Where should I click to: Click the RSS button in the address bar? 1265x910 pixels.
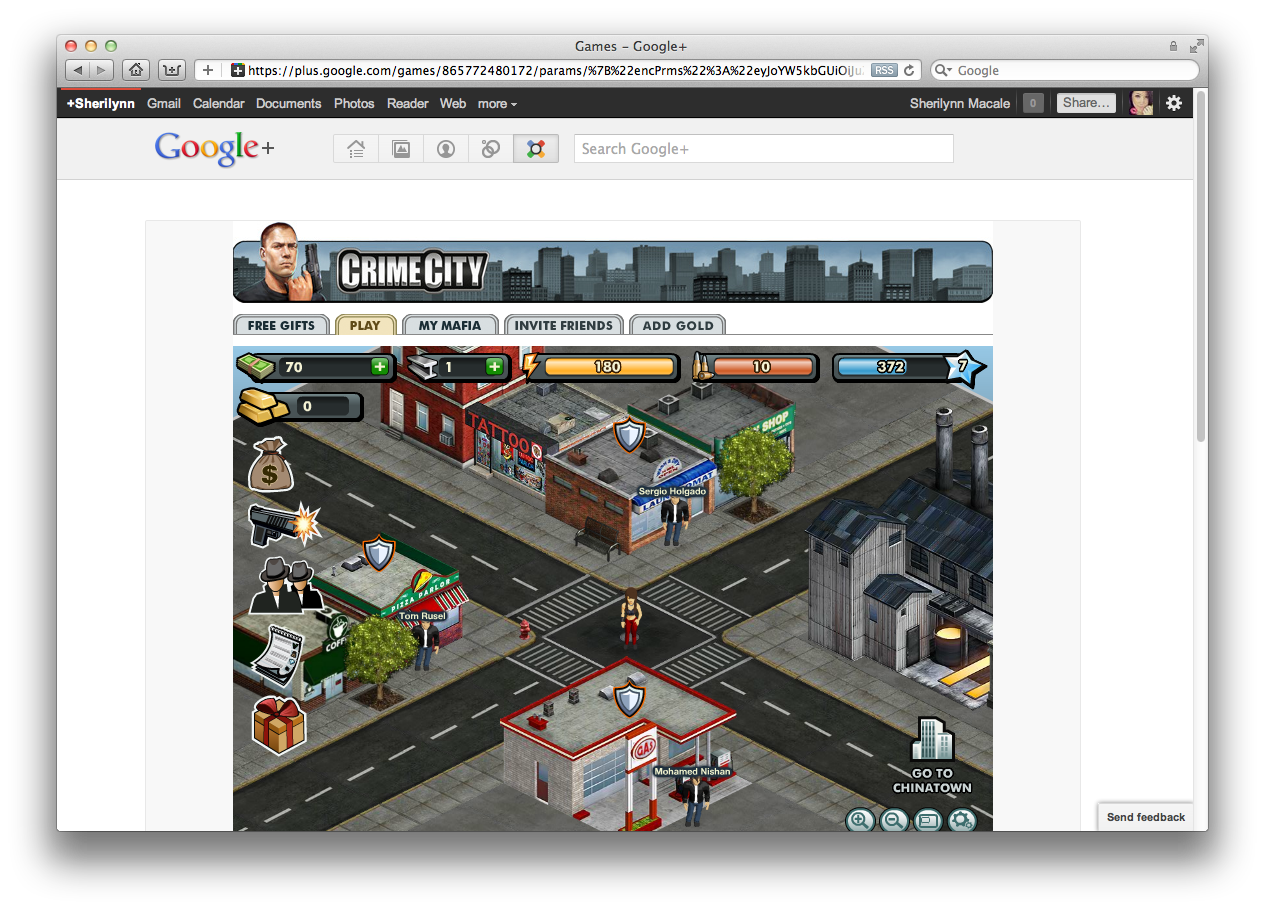click(884, 70)
